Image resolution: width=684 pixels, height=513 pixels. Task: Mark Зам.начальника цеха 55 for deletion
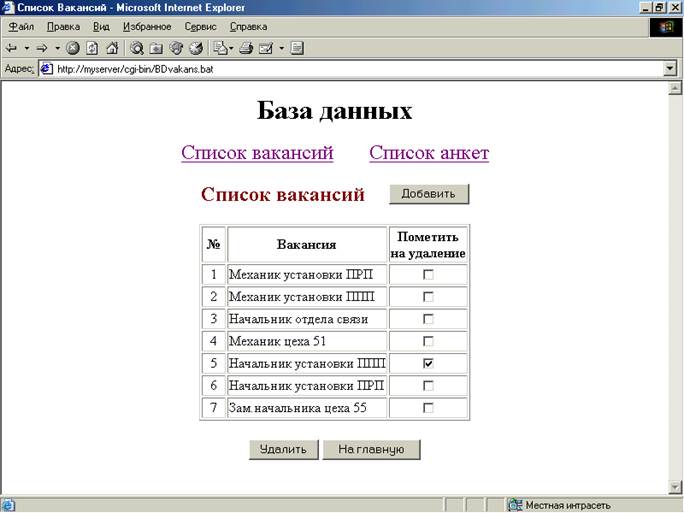point(428,408)
